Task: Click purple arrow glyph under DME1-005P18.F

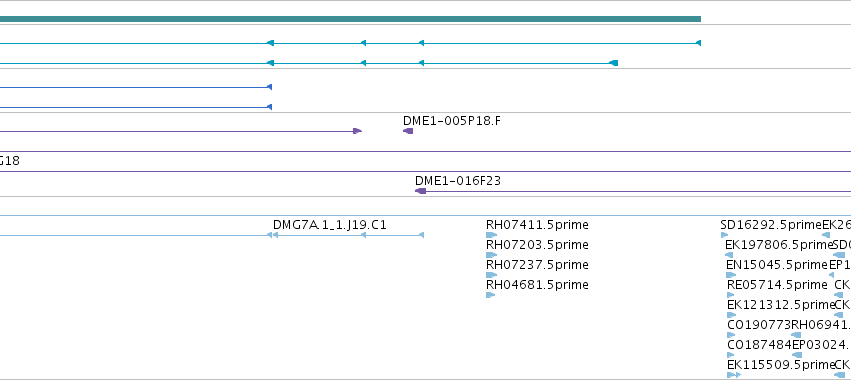Action: [408, 131]
